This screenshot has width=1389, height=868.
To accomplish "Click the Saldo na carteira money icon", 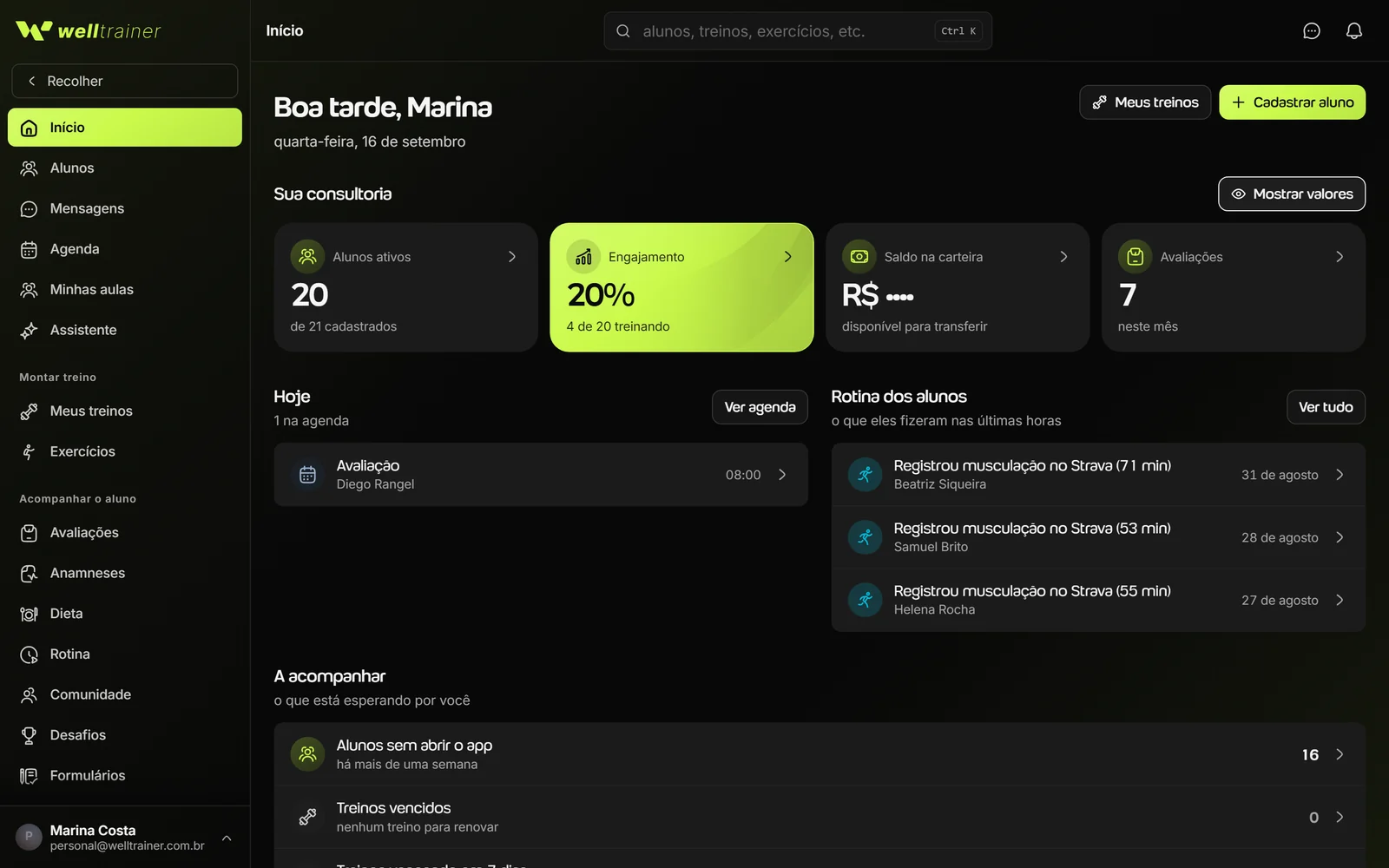I will pos(859,256).
